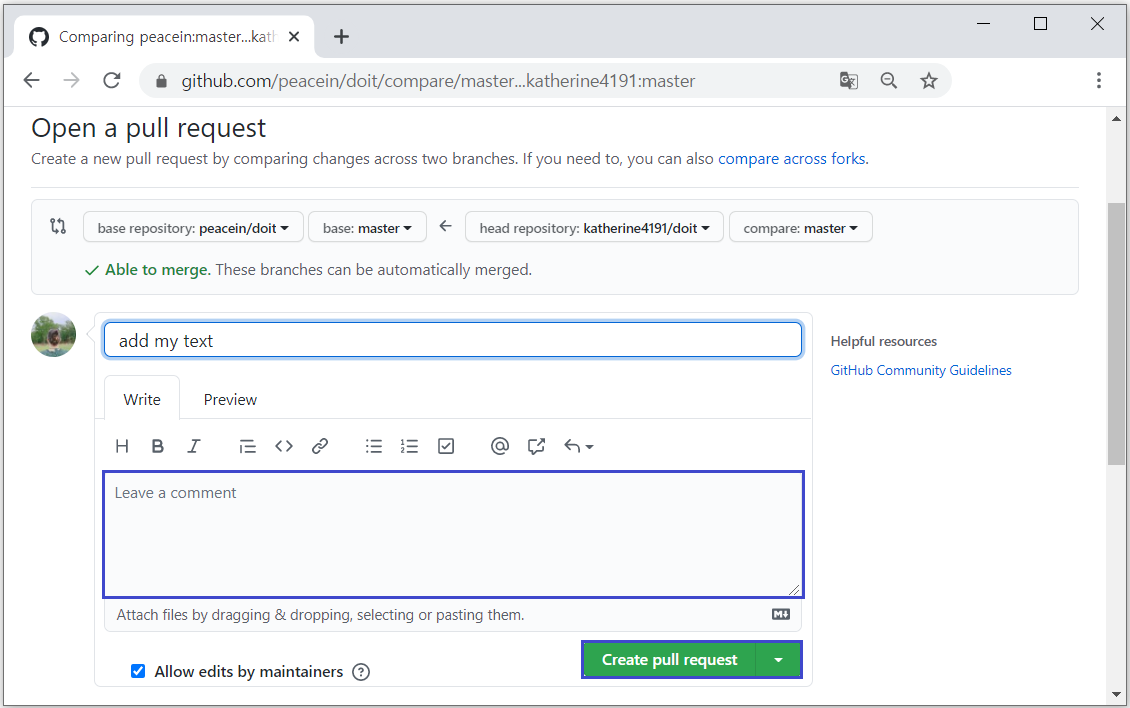Open compare across forks link
This screenshot has width=1130, height=708.
tap(791, 159)
